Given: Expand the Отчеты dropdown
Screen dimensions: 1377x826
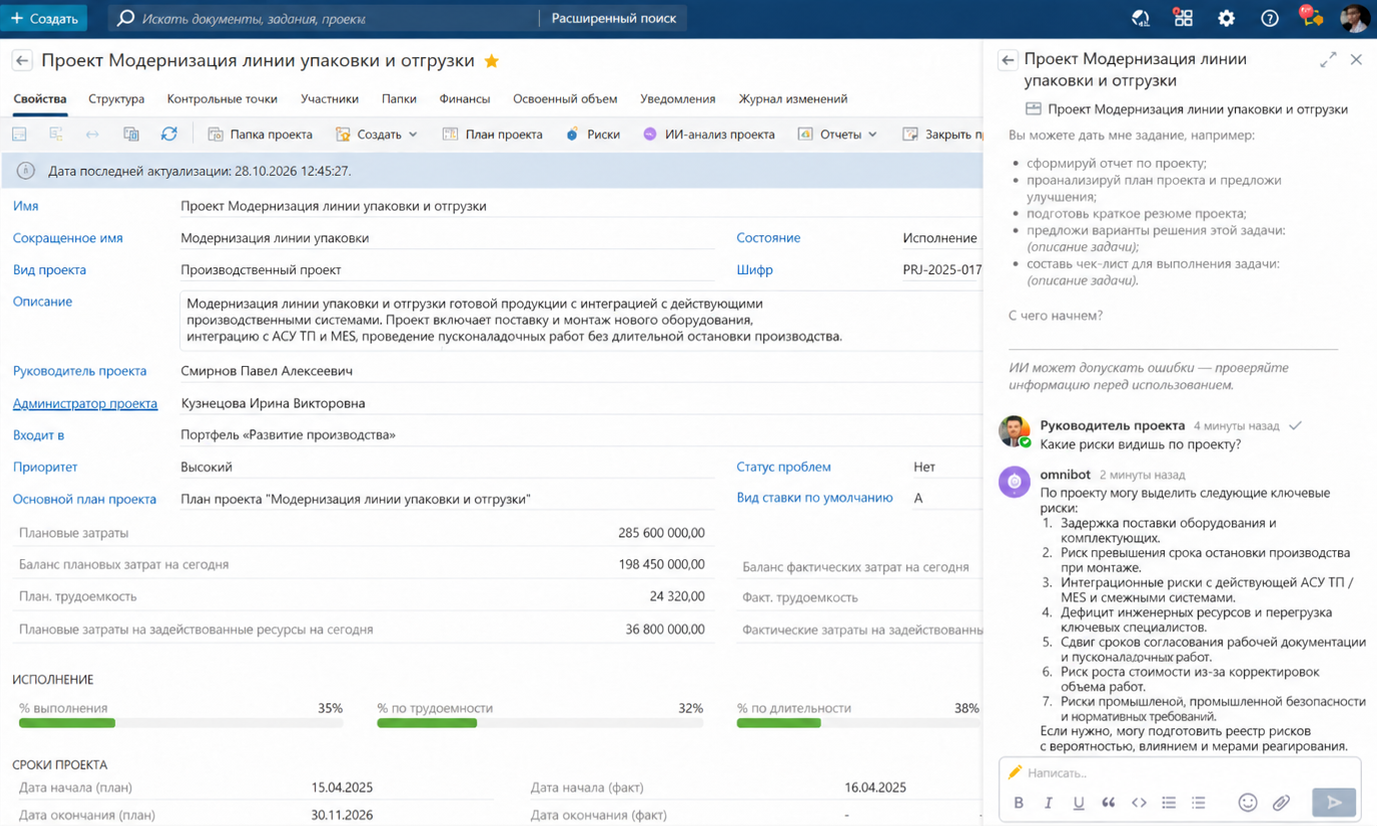Looking at the screenshot, I should (x=838, y=134).
